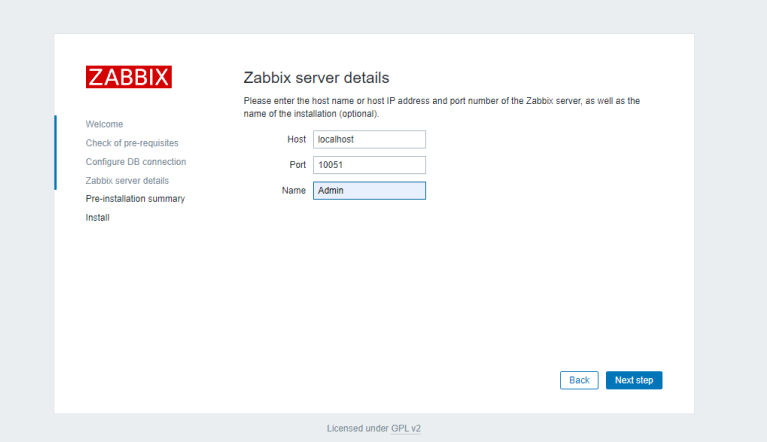
Task: Select Zabbix server details sidebar step
Action: point(127,180)
